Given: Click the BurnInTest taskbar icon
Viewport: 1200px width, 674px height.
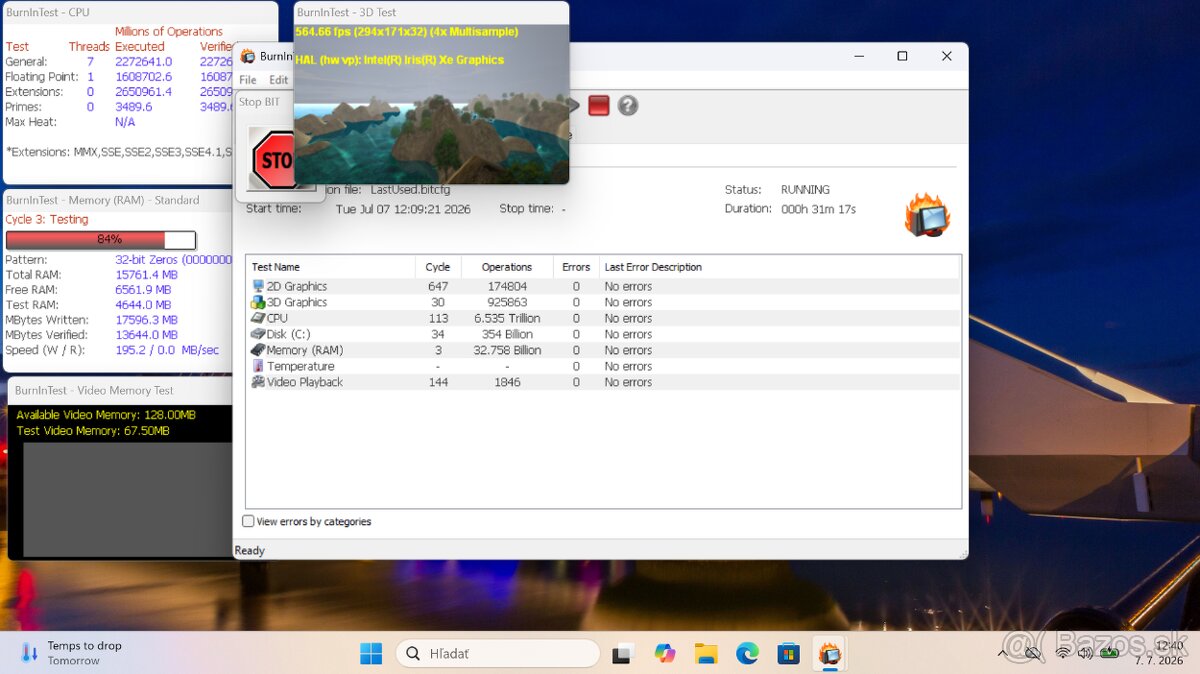Looking at the screenshot, I should point(829,654).
